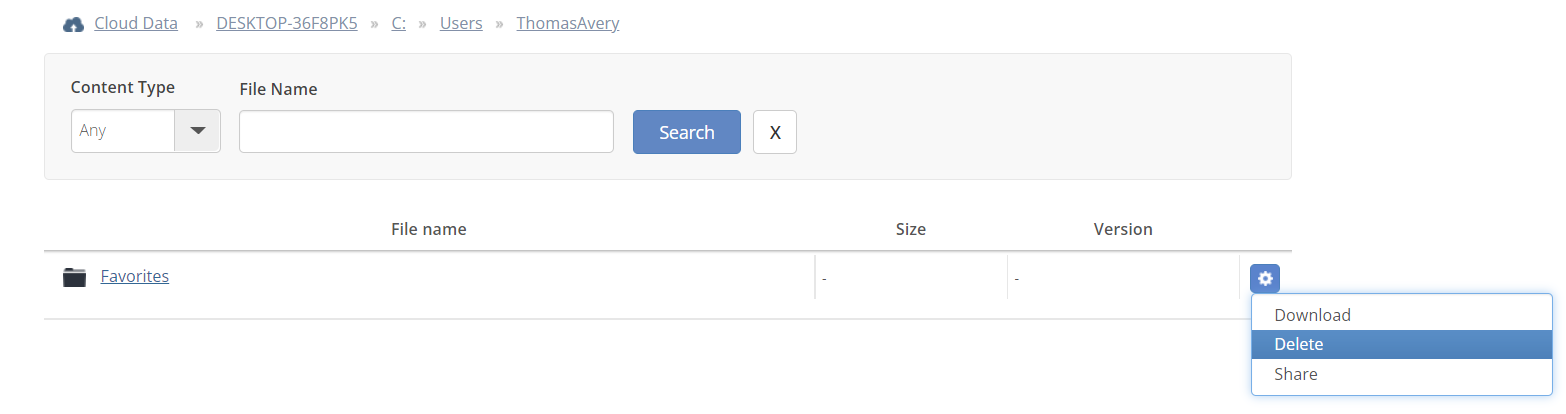Click the Size column header

pyautogui.click(x=911, y=229)
